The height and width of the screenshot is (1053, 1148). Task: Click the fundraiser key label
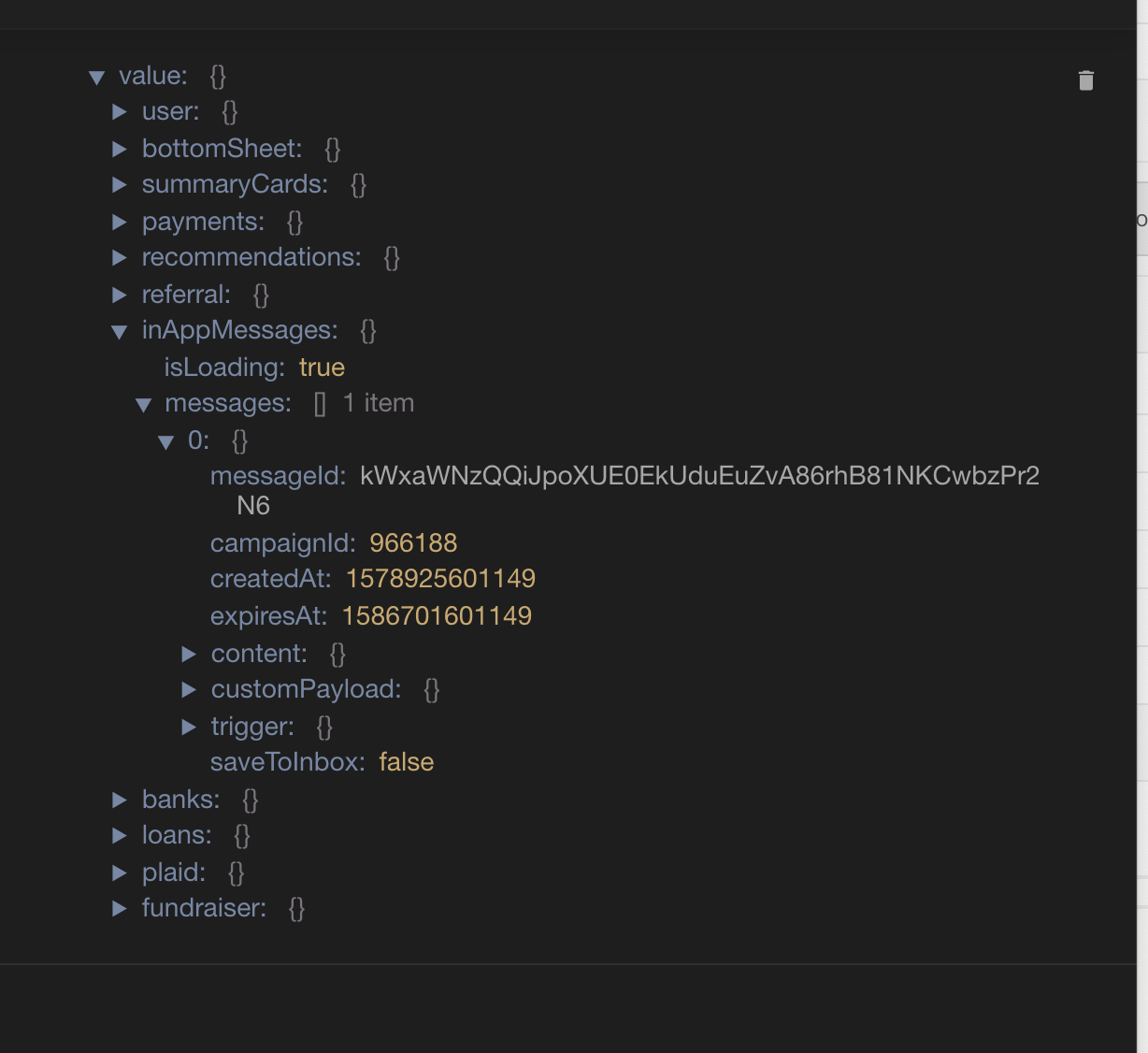204,908
